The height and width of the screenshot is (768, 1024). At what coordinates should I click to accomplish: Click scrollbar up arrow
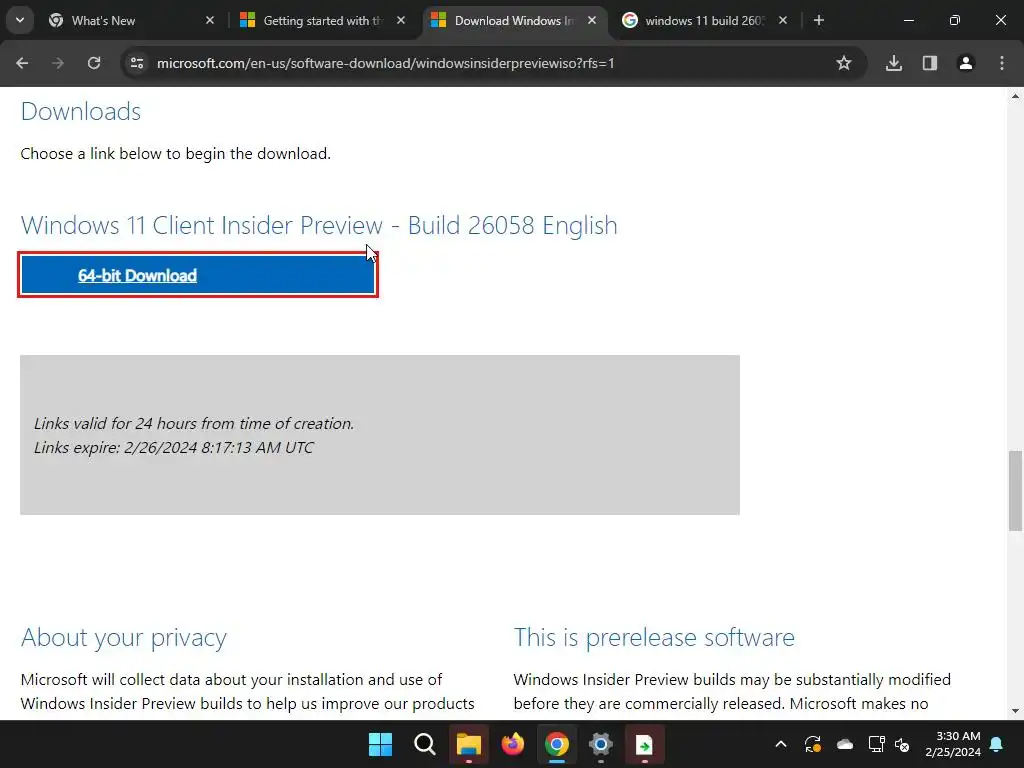(1015, 96)
